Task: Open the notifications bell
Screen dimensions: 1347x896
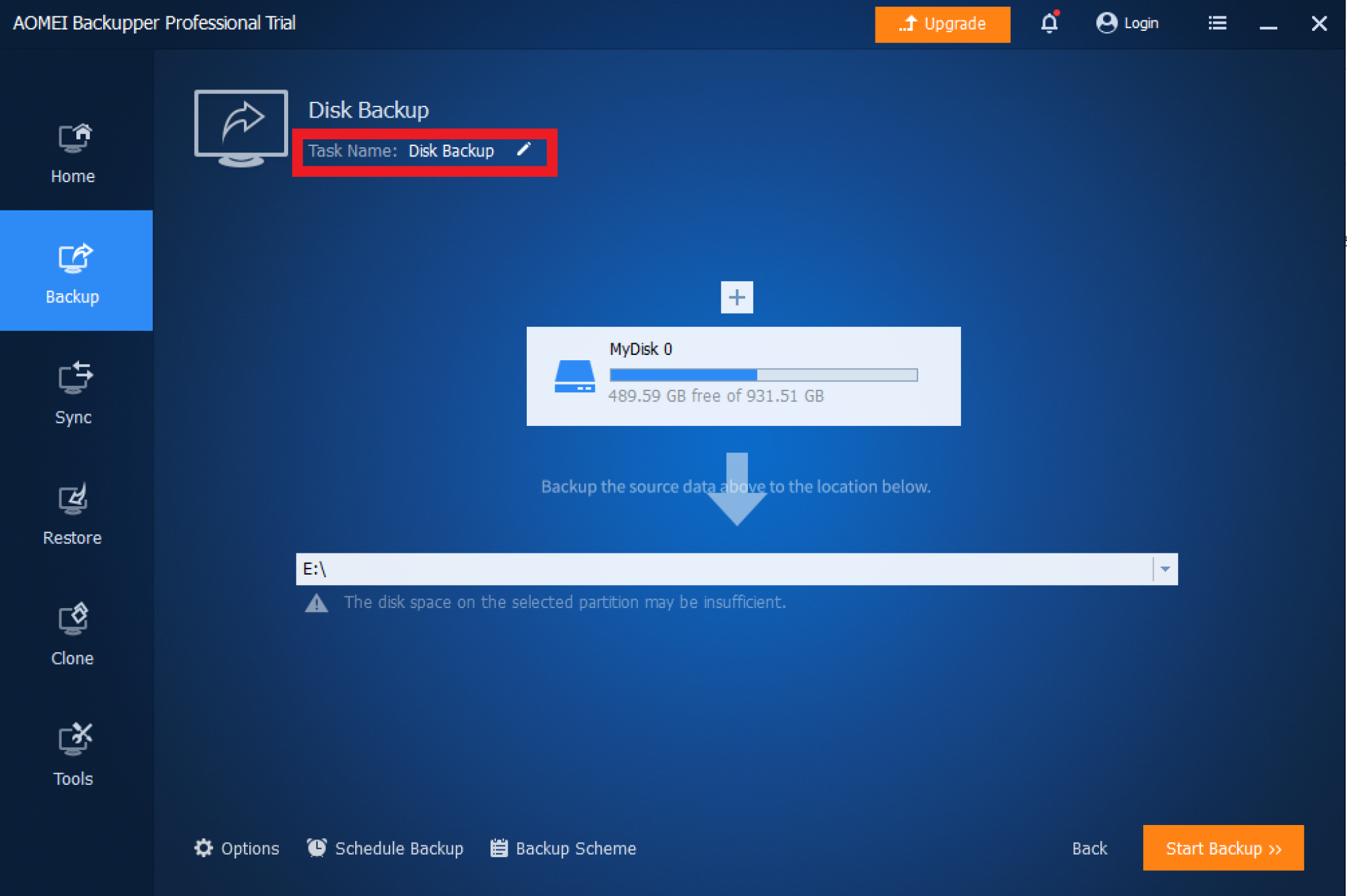Action: click(1049, 24)
